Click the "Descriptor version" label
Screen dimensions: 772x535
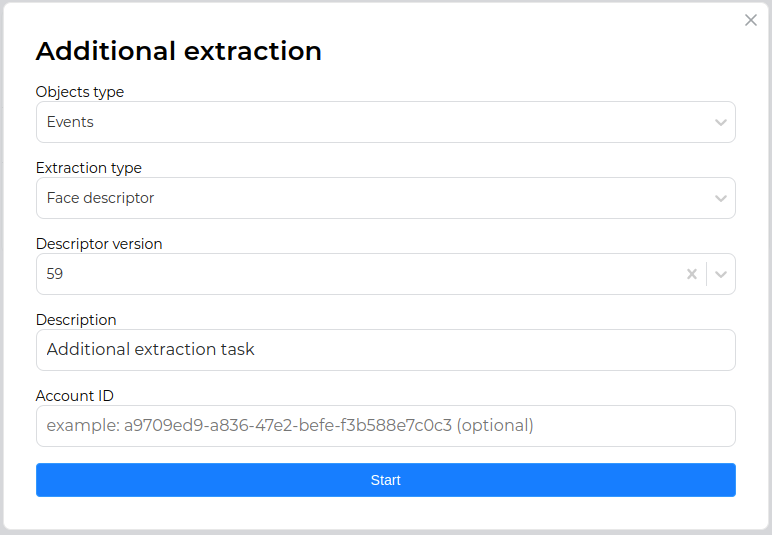(x=99, y=244)
